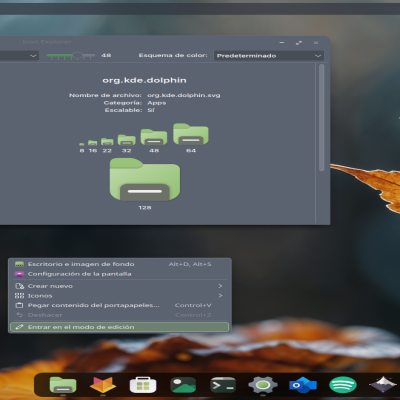Click the Escalable value Sí
400x400 pixels.
(151, 110)
